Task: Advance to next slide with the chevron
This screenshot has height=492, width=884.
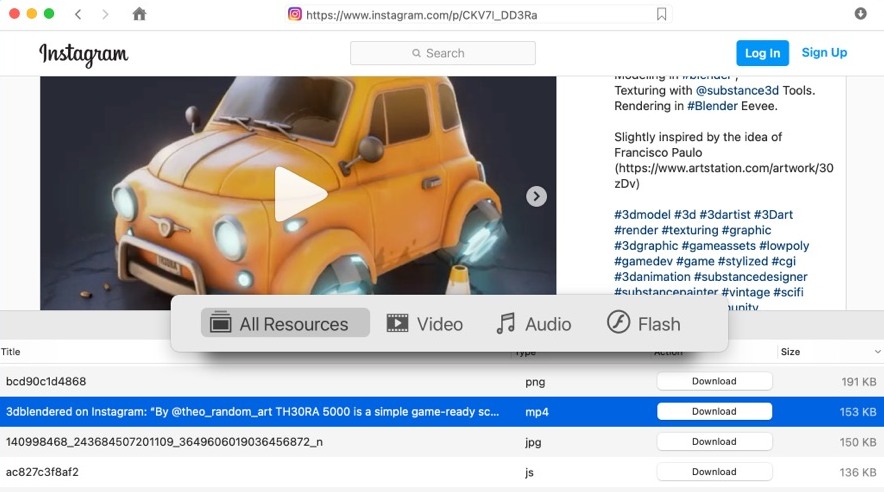Action: tap(536, 196)
